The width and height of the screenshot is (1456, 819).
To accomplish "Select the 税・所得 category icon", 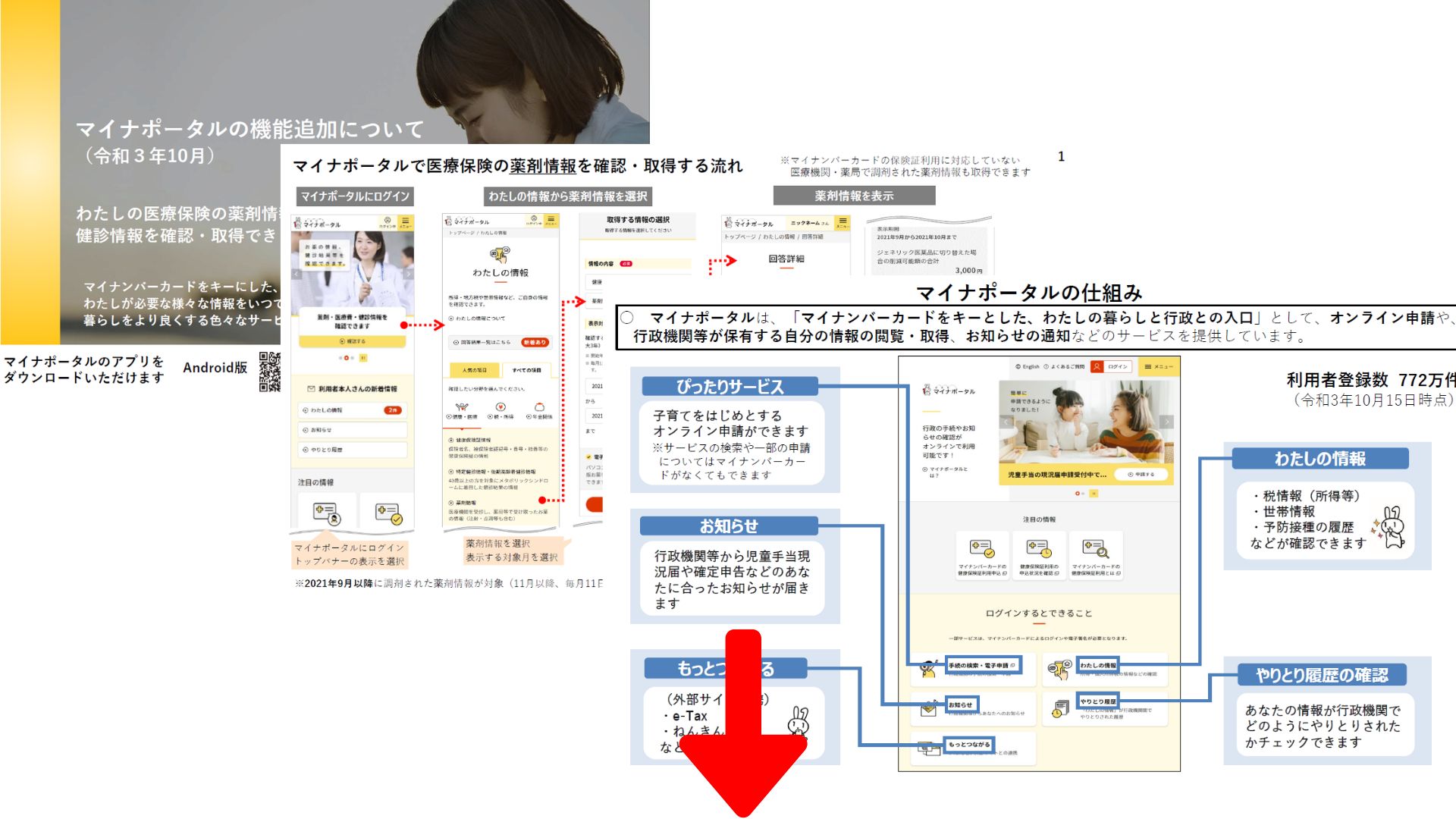I will (x=500, y=407).
